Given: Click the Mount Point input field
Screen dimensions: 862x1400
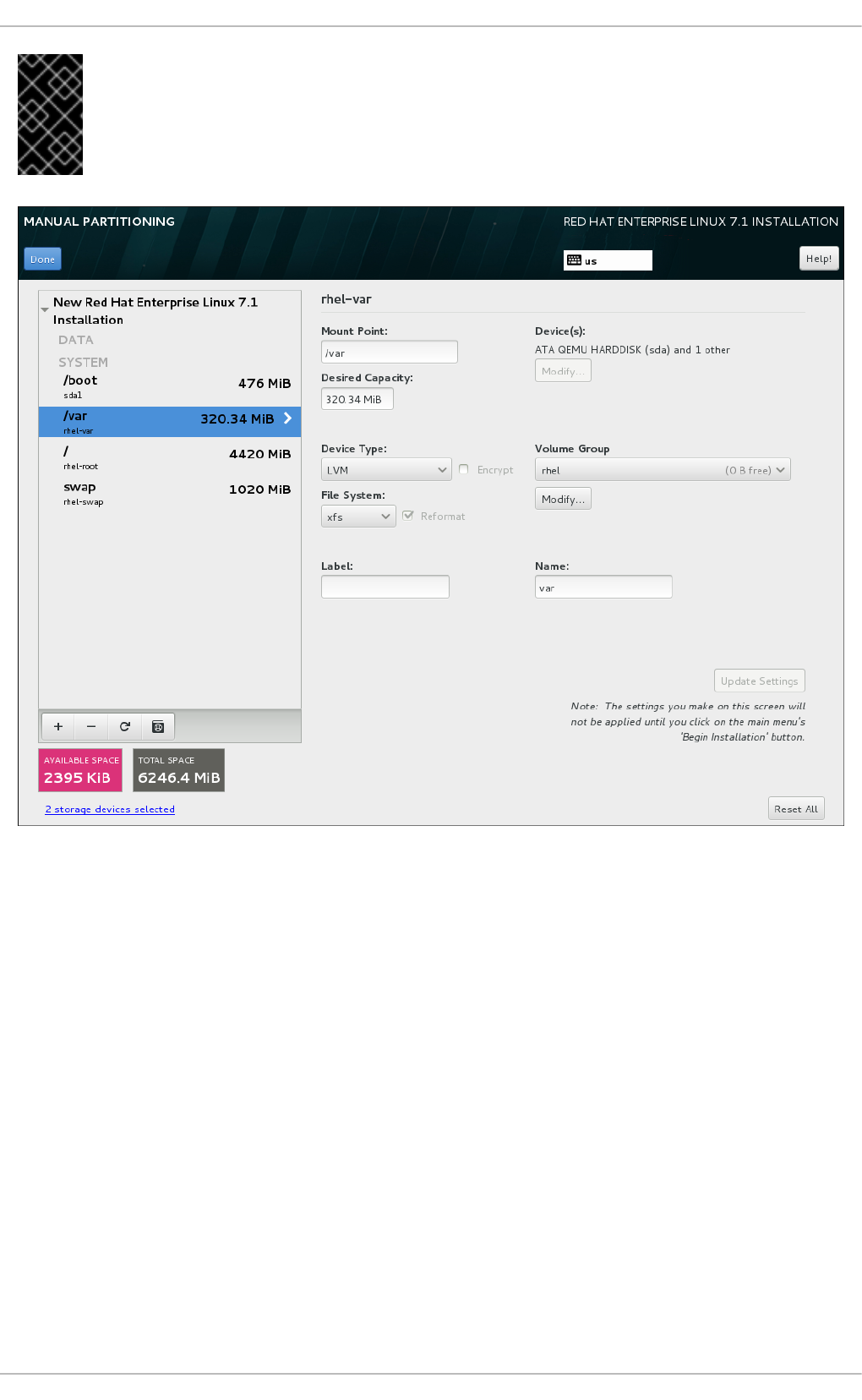Looking at the screenshot, I should coord(390,352).
